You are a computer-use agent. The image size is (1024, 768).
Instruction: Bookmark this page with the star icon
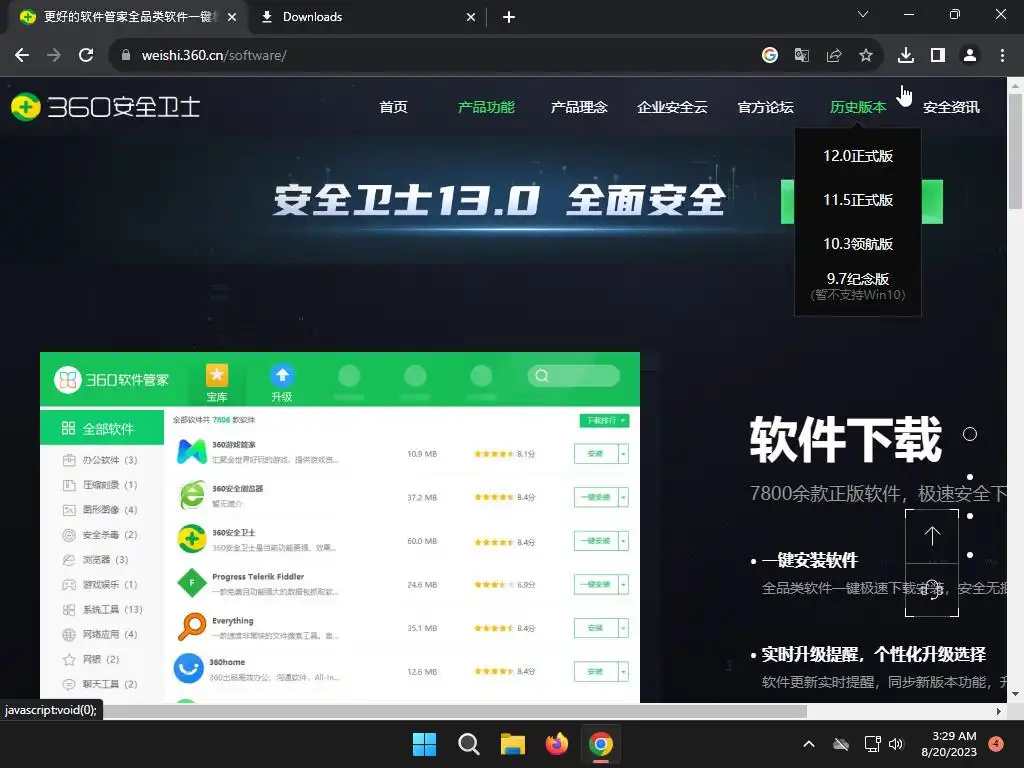point(865,56)
